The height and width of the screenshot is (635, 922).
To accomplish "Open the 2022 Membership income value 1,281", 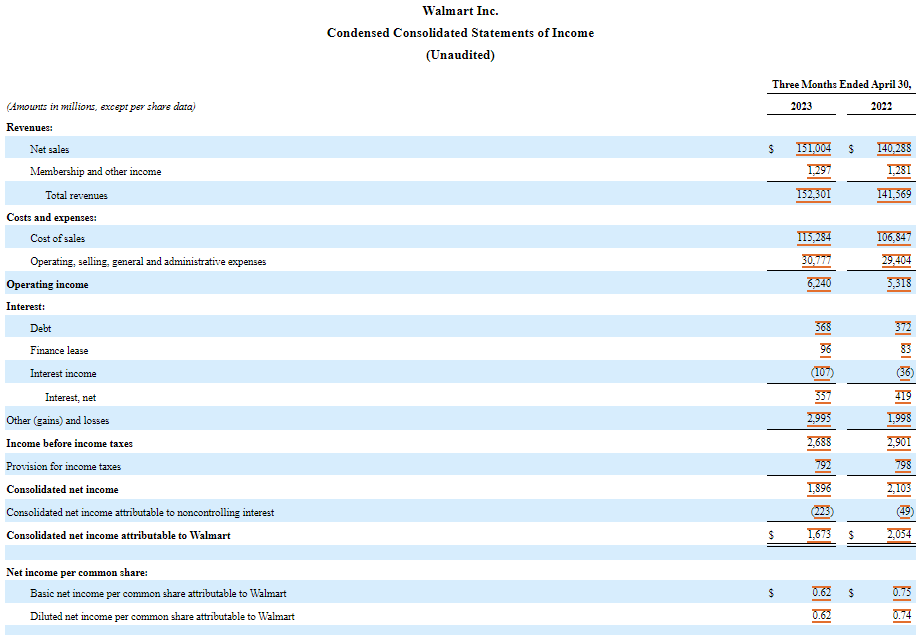I will (x=899, y=171).
